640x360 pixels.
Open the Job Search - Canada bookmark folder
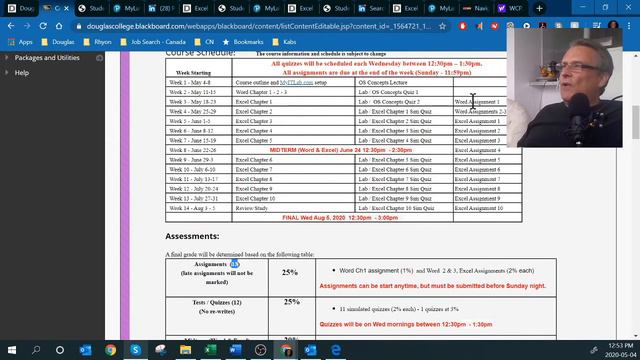click(x=153, y=42)
